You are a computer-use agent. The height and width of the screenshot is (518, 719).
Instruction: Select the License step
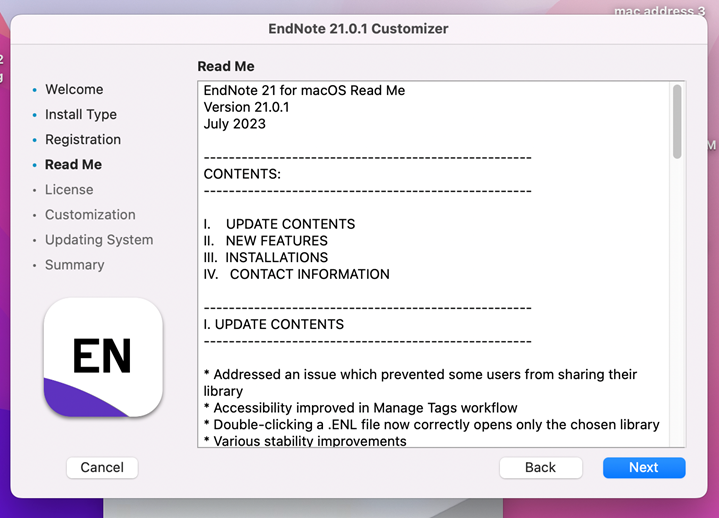(69, 189)
